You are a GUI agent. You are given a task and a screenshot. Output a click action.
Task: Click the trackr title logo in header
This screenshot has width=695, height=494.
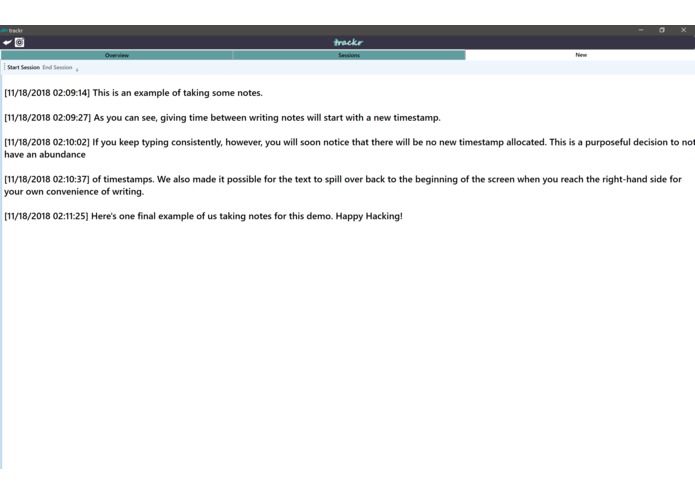(x=348, y=43)
